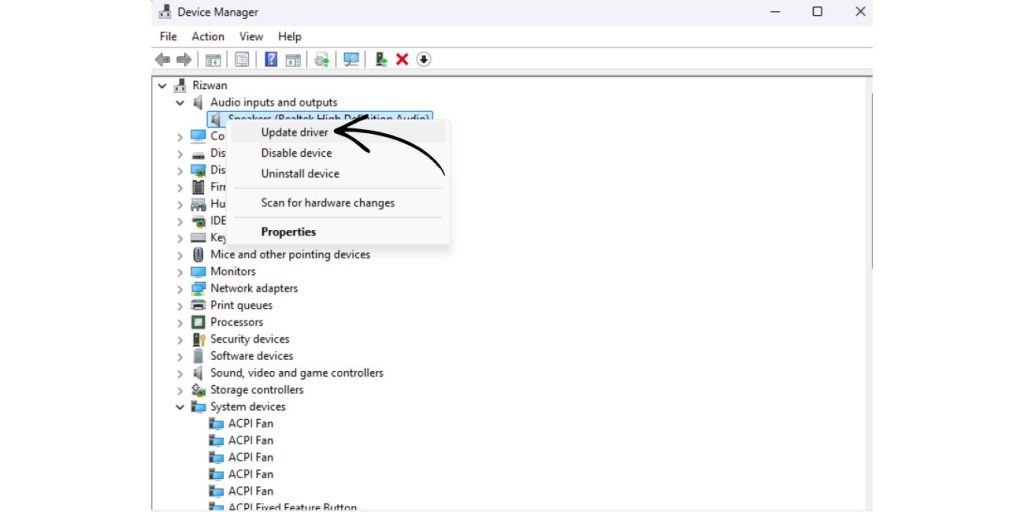Select the Rizwan tree label
The image size is (1024, 512).
210,85
